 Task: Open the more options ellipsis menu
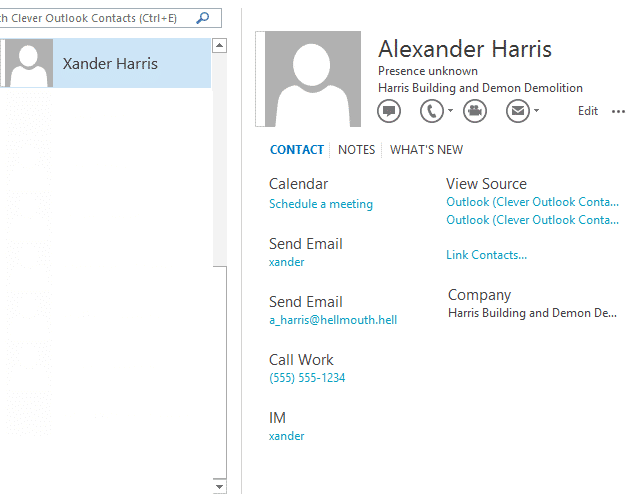tap(618, 111)
